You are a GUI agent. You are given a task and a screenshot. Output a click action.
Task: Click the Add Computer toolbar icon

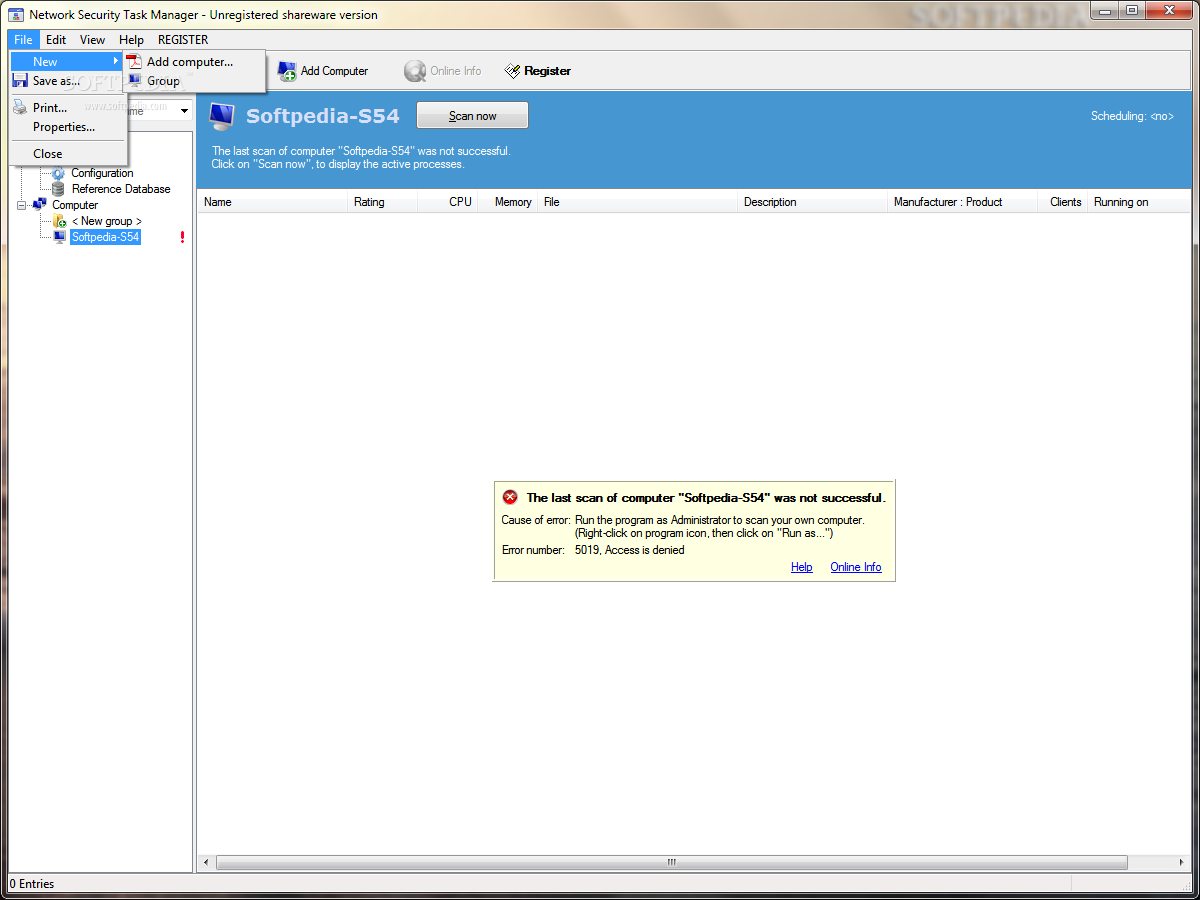click(287, 71)
